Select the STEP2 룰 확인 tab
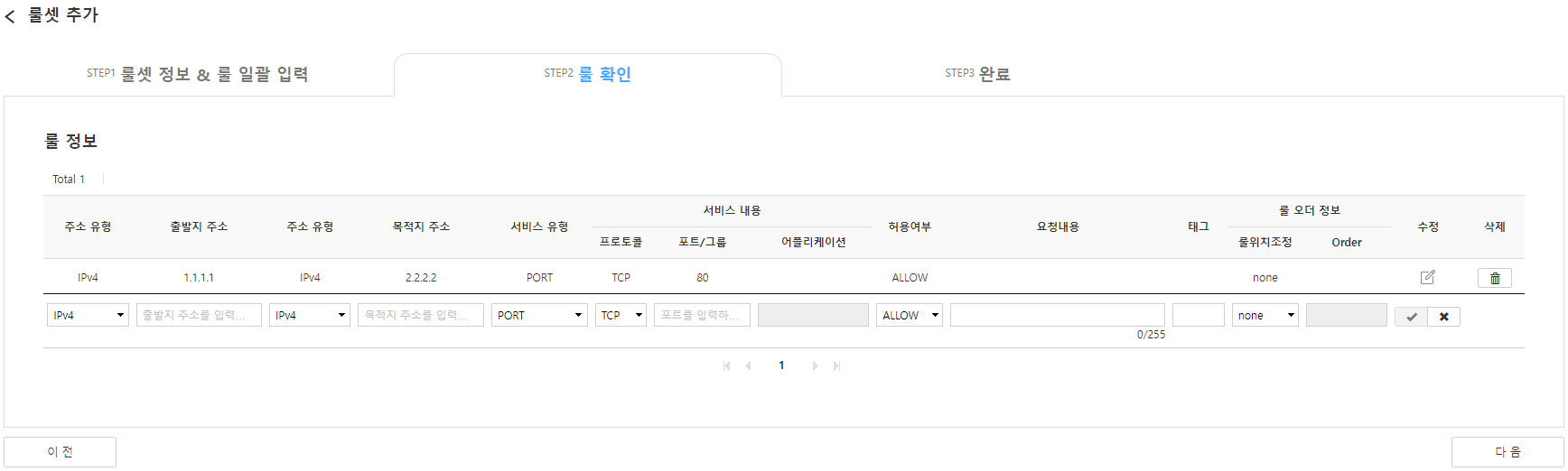1568x471 pixels. tap(587, 74)
